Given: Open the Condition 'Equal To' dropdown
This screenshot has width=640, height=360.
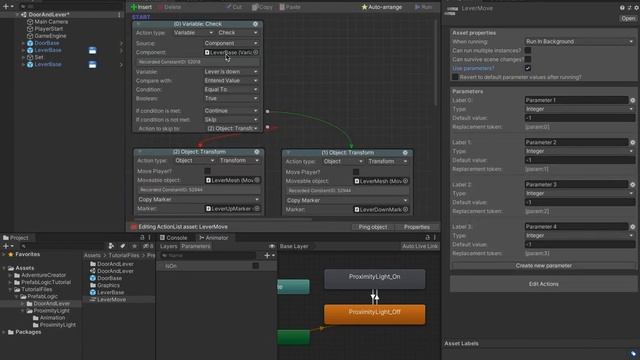Looking at the screenshot, I should click(x=231, y=90).
